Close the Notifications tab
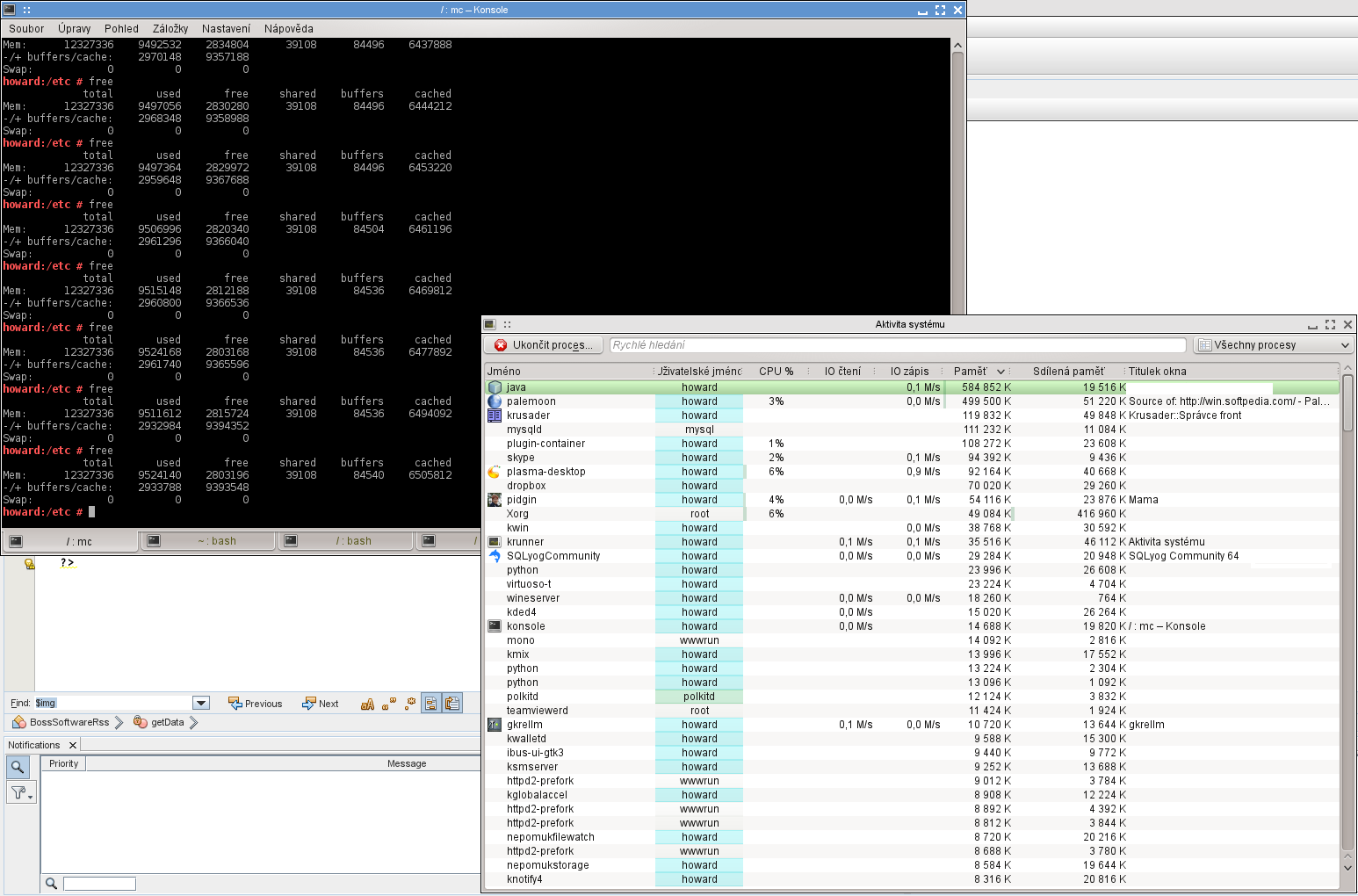 point(73,745)
